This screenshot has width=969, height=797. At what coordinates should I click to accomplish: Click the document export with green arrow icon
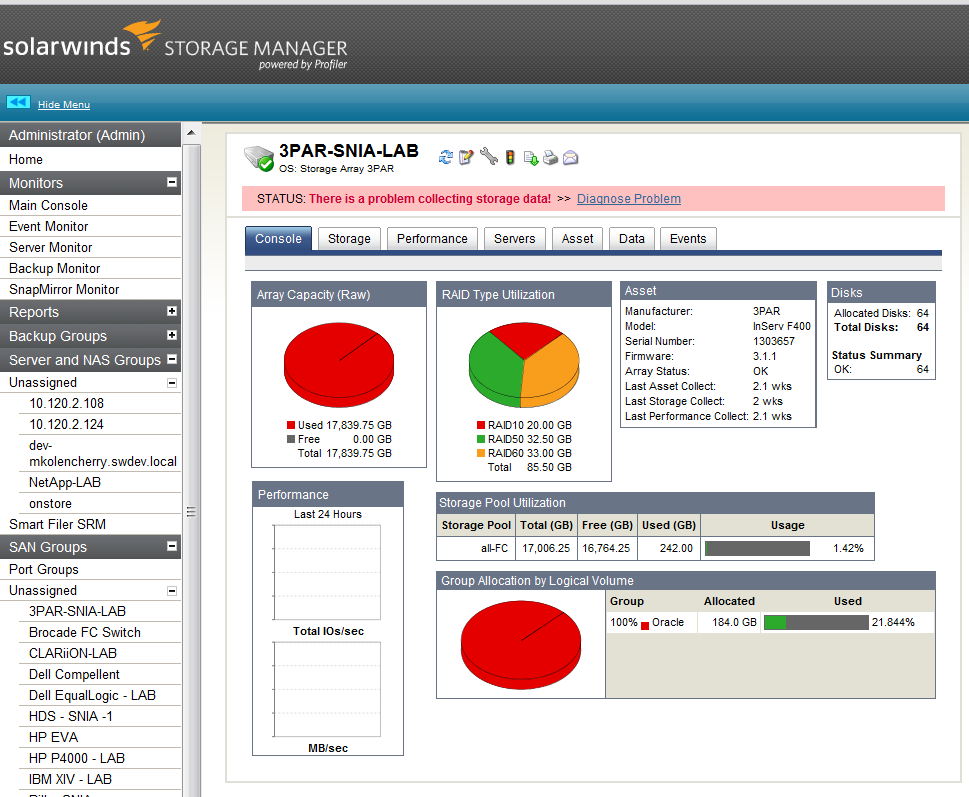click(530, 158)
